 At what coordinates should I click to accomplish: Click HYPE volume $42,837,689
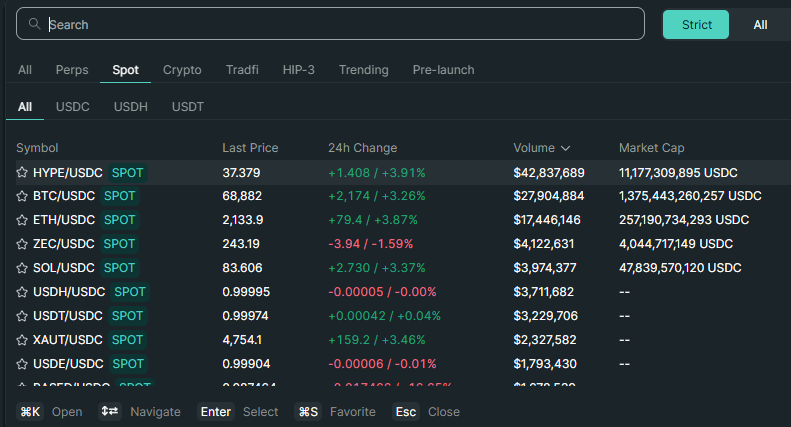[x=549, y=173]
